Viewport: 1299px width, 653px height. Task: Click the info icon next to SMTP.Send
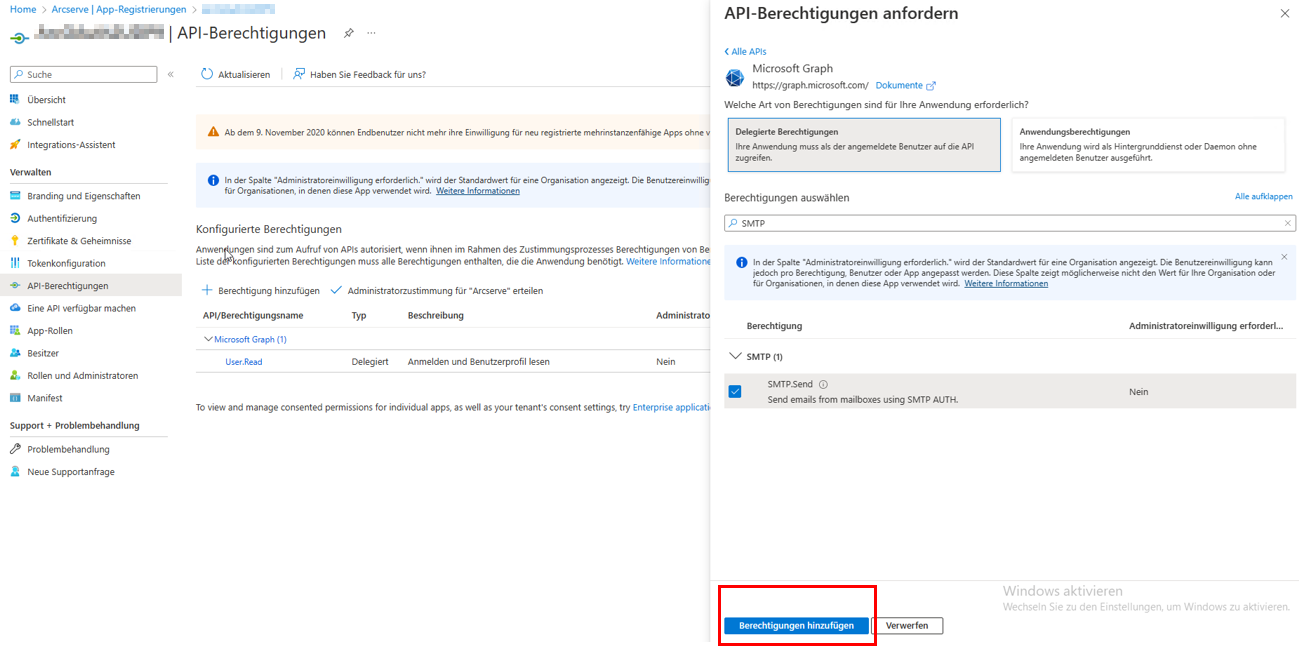(x=823, y=384)
